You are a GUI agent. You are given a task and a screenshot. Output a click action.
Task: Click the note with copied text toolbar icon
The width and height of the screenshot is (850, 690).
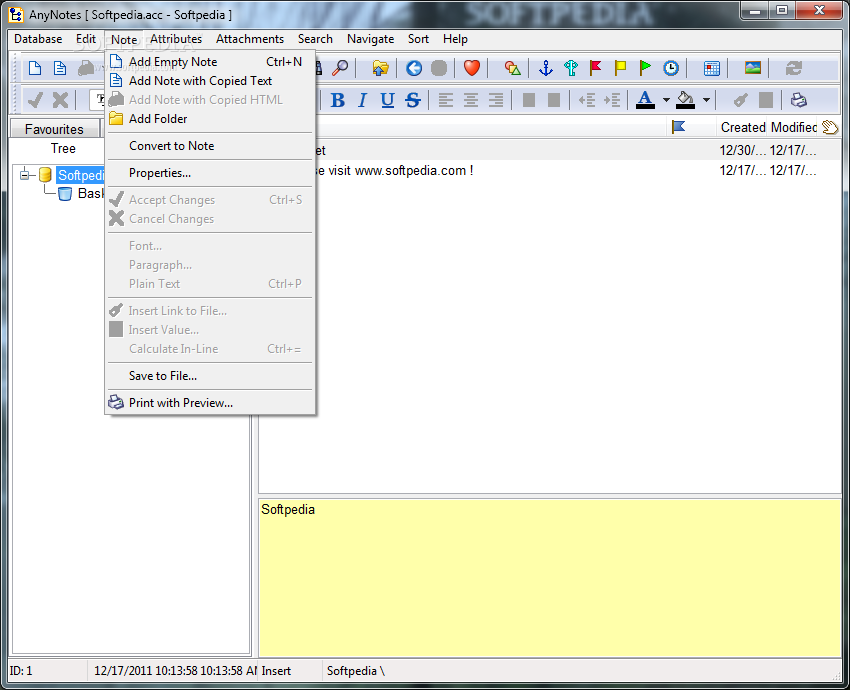pos(60,68)
